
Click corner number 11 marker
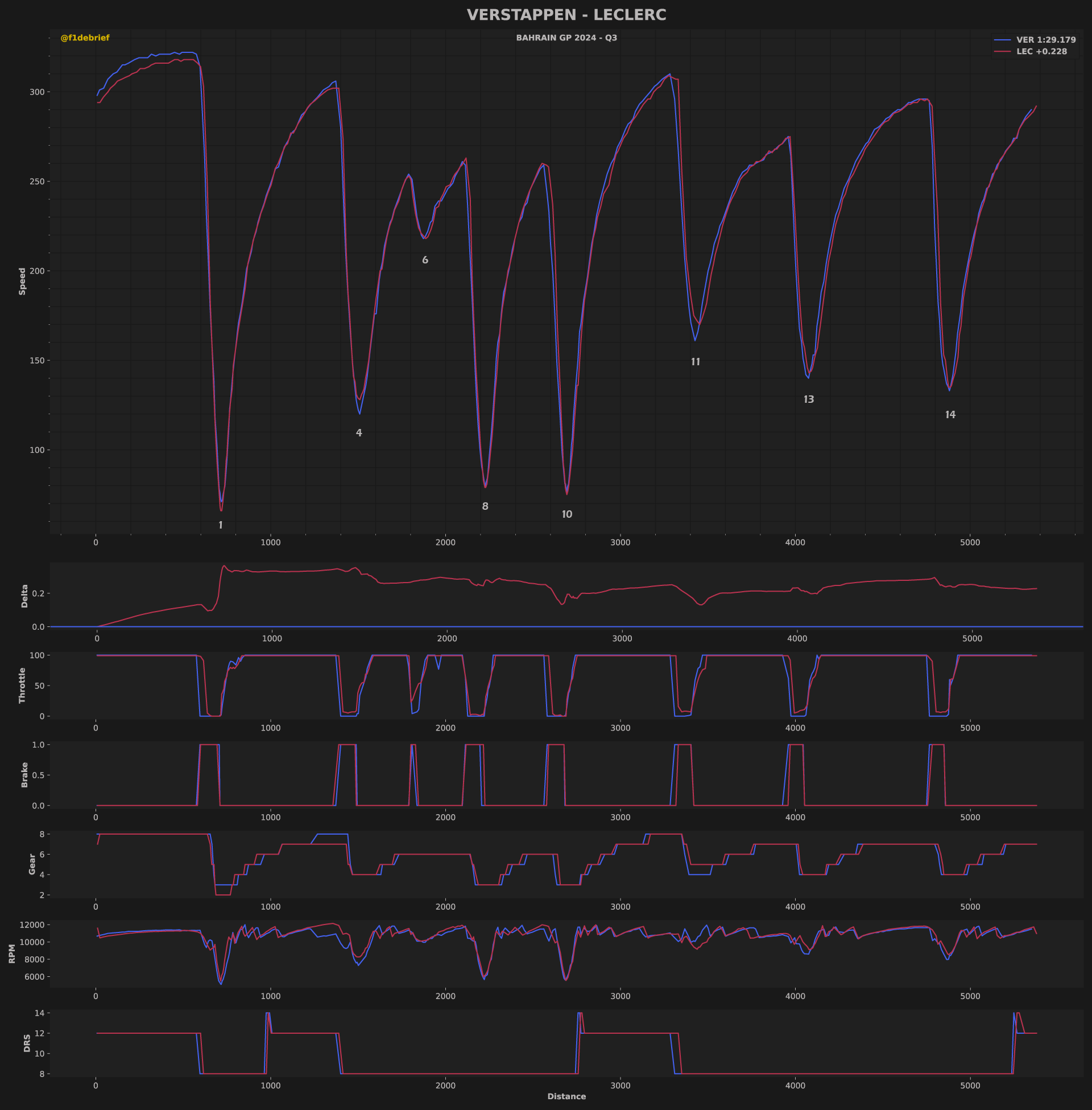(x=695, y=362)
